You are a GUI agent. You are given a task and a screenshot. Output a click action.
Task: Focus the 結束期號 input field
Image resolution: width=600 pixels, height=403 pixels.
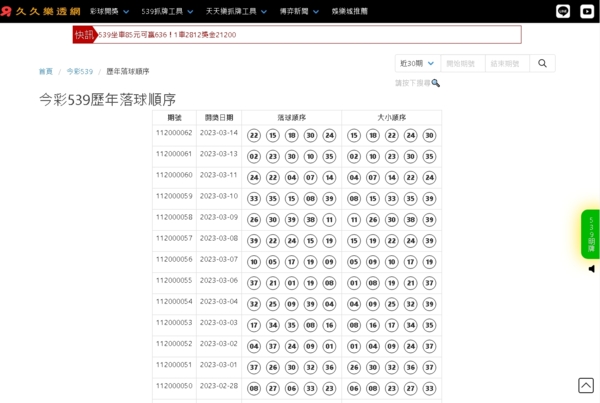[x=507, y=63]
